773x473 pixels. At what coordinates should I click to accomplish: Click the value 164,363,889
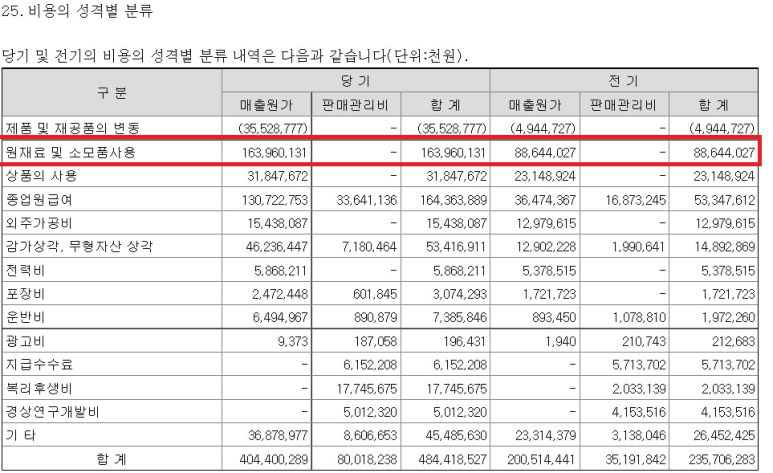pyautogui.click(x=454, y=200)
